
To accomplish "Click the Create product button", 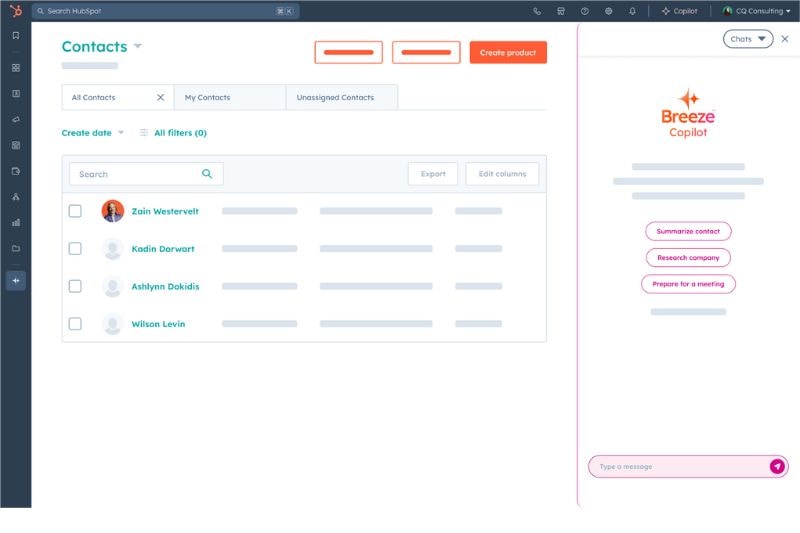I will pyautogui.click(x=508, y=53).
